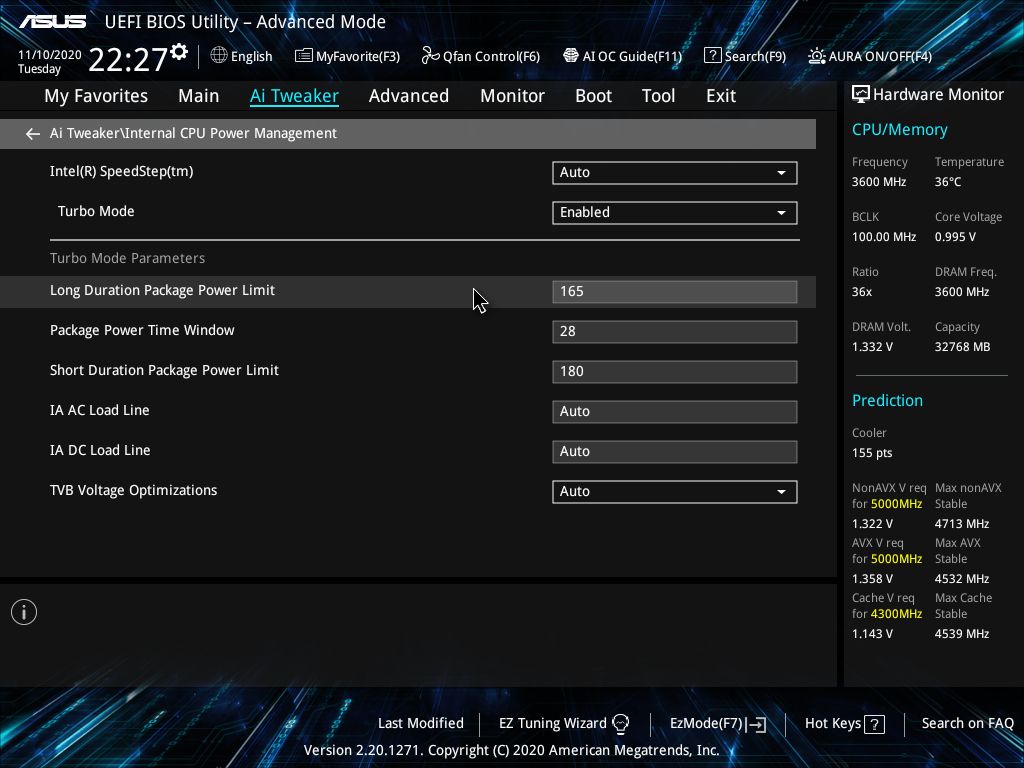
Task: Click the Hot Keys question mark icon
Action: point(874,724)
